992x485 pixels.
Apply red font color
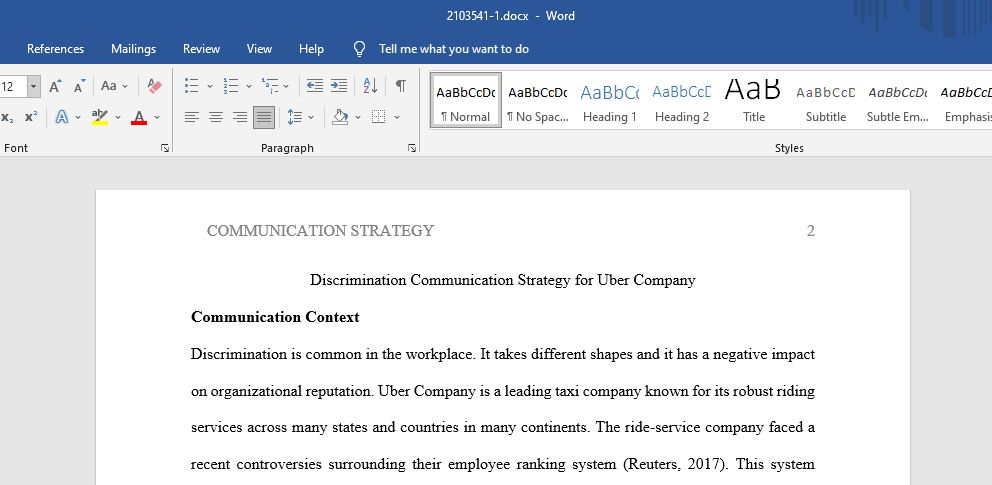coord(139,117)
